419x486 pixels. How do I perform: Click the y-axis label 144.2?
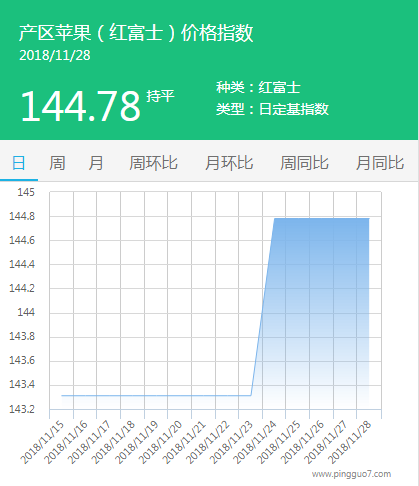[22, 288]
